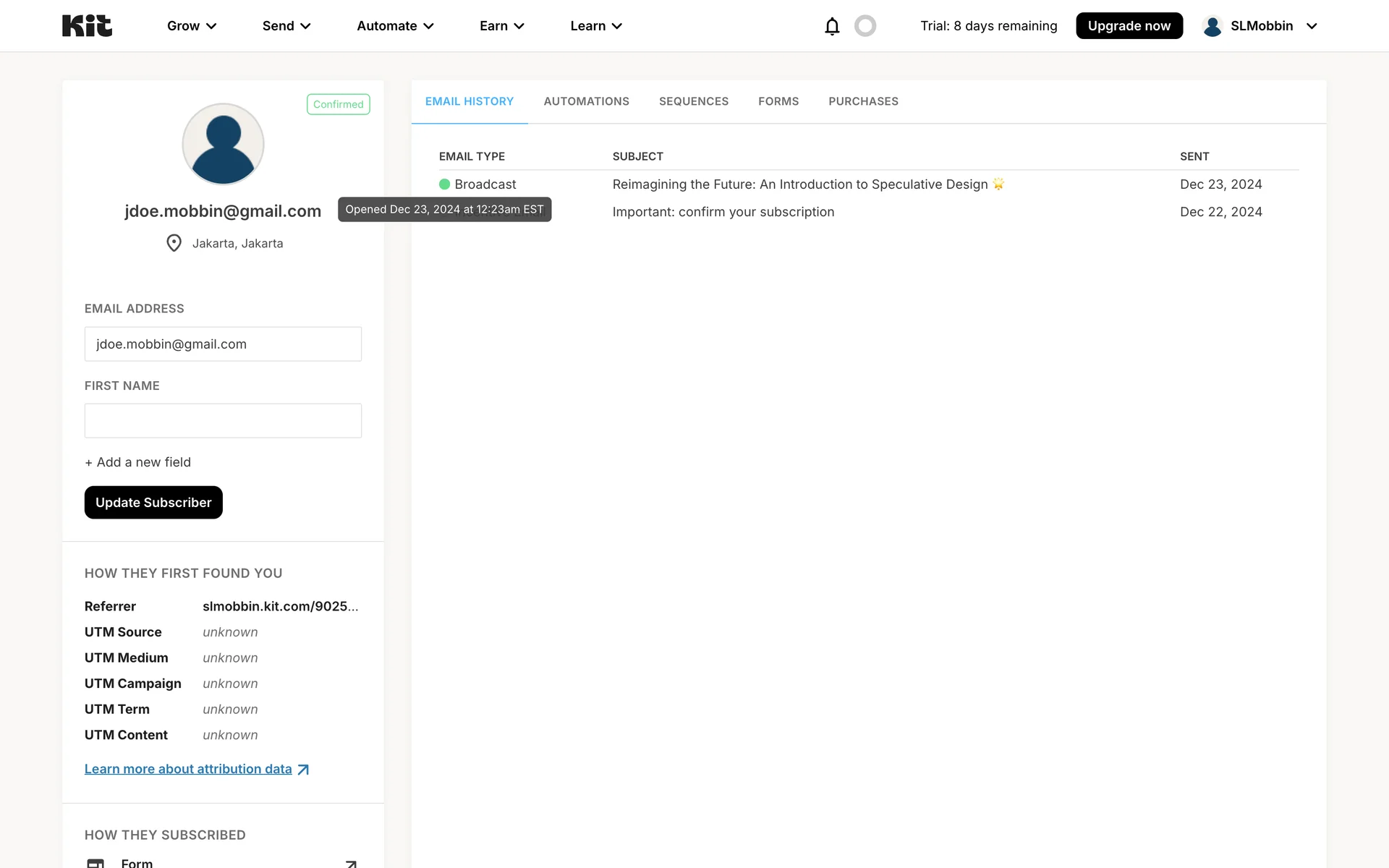Click the location pin icon
This screenshot has width=1389, height=868.
coord(174,243)
